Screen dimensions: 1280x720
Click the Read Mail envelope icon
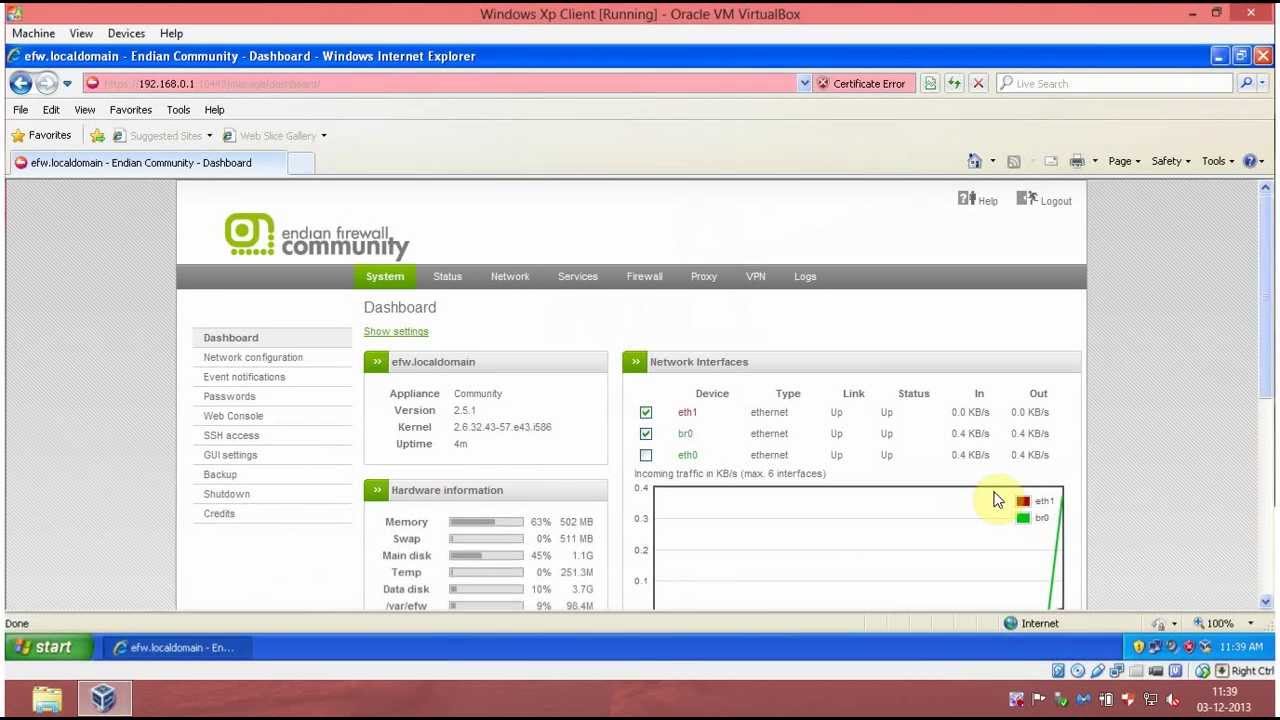coord(1051,161)
